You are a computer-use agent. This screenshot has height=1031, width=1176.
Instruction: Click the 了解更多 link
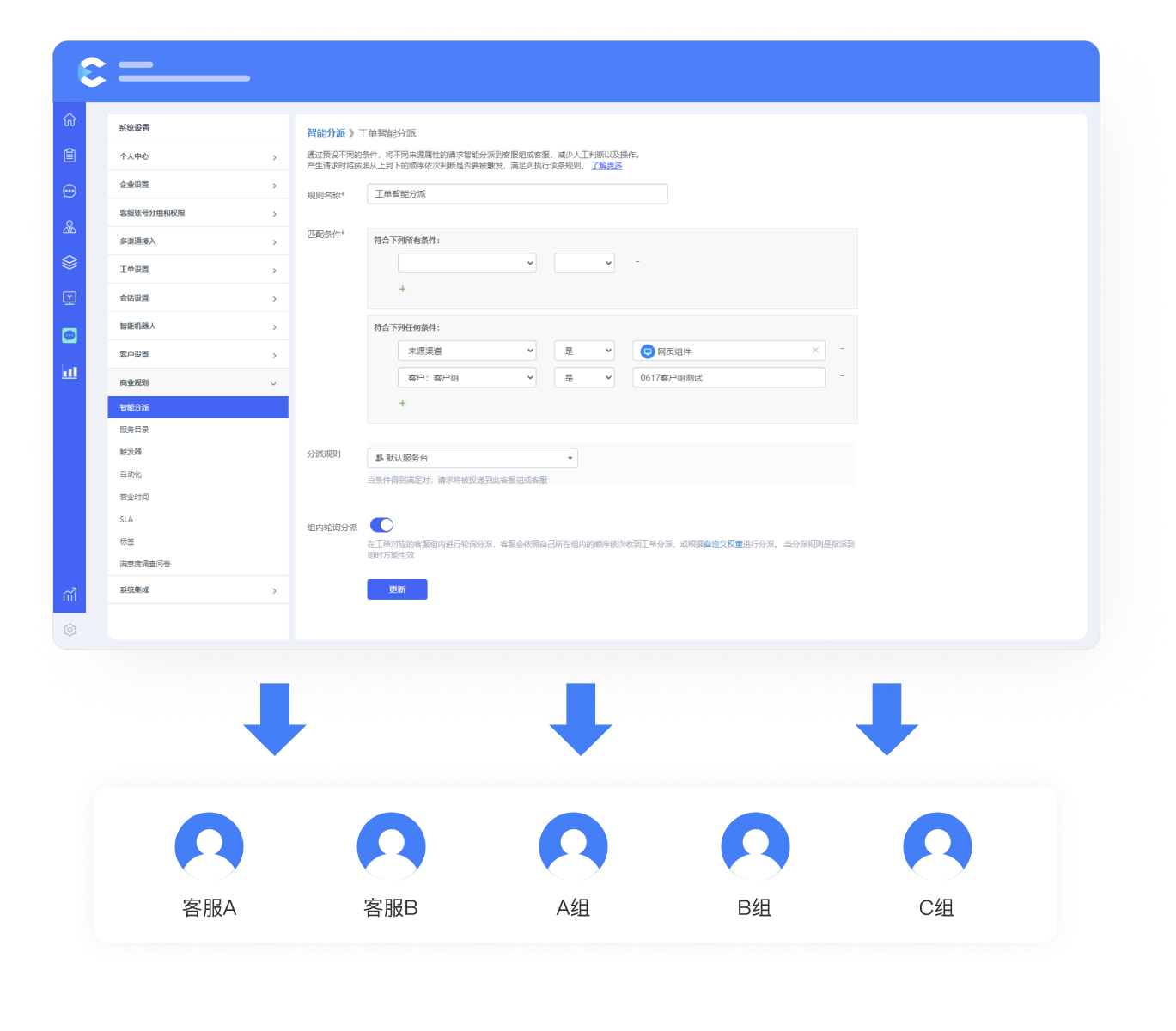[606, 166]
